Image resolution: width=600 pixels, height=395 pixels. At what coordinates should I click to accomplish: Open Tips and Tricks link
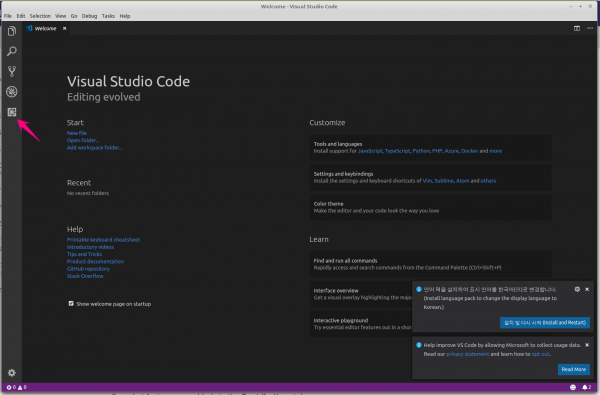coord(84,254)
